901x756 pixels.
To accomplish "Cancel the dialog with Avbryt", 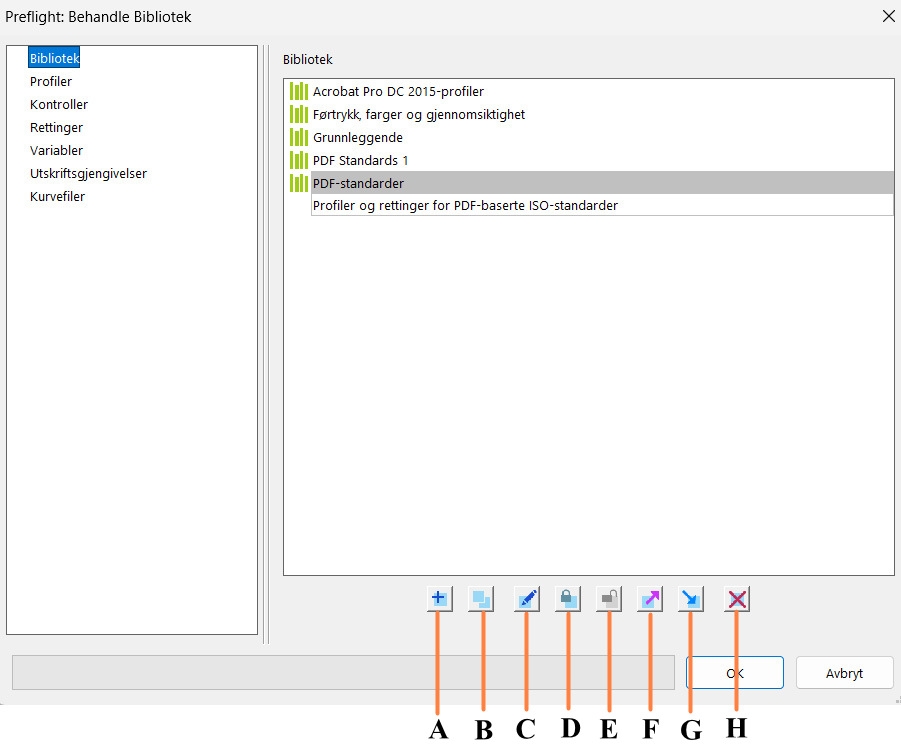I will [x=844, y=672].
